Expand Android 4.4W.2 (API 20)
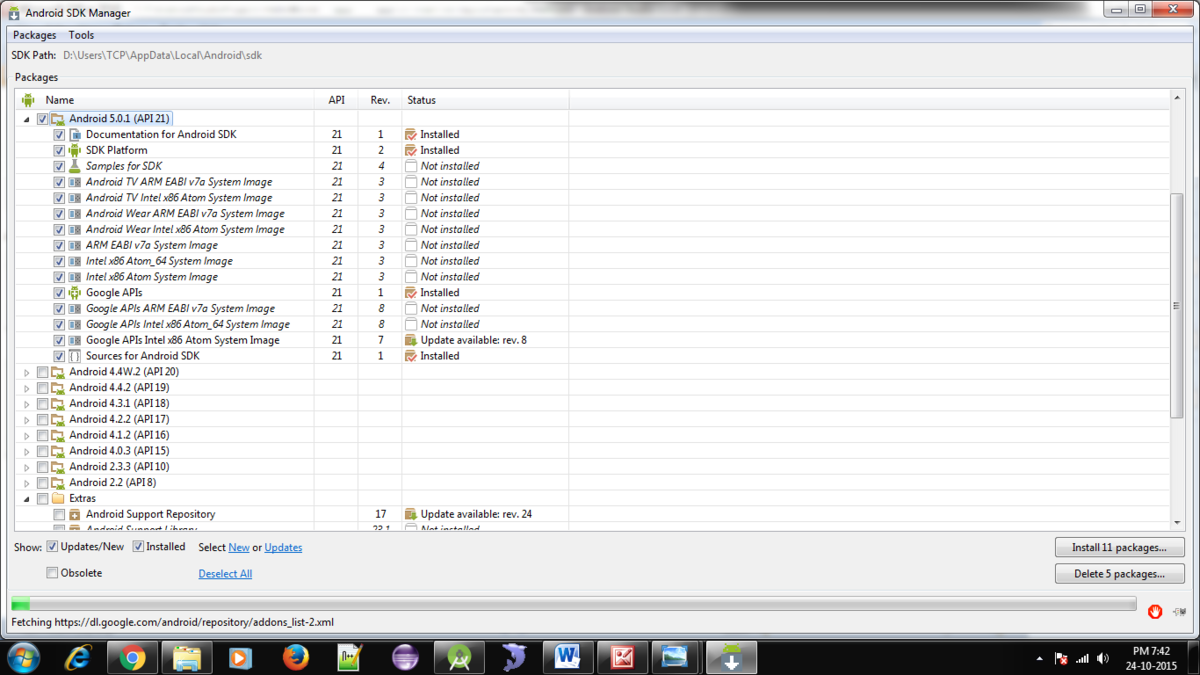Image resolution: width=1200 pixels, height=675 pixels. coord(27,372)
